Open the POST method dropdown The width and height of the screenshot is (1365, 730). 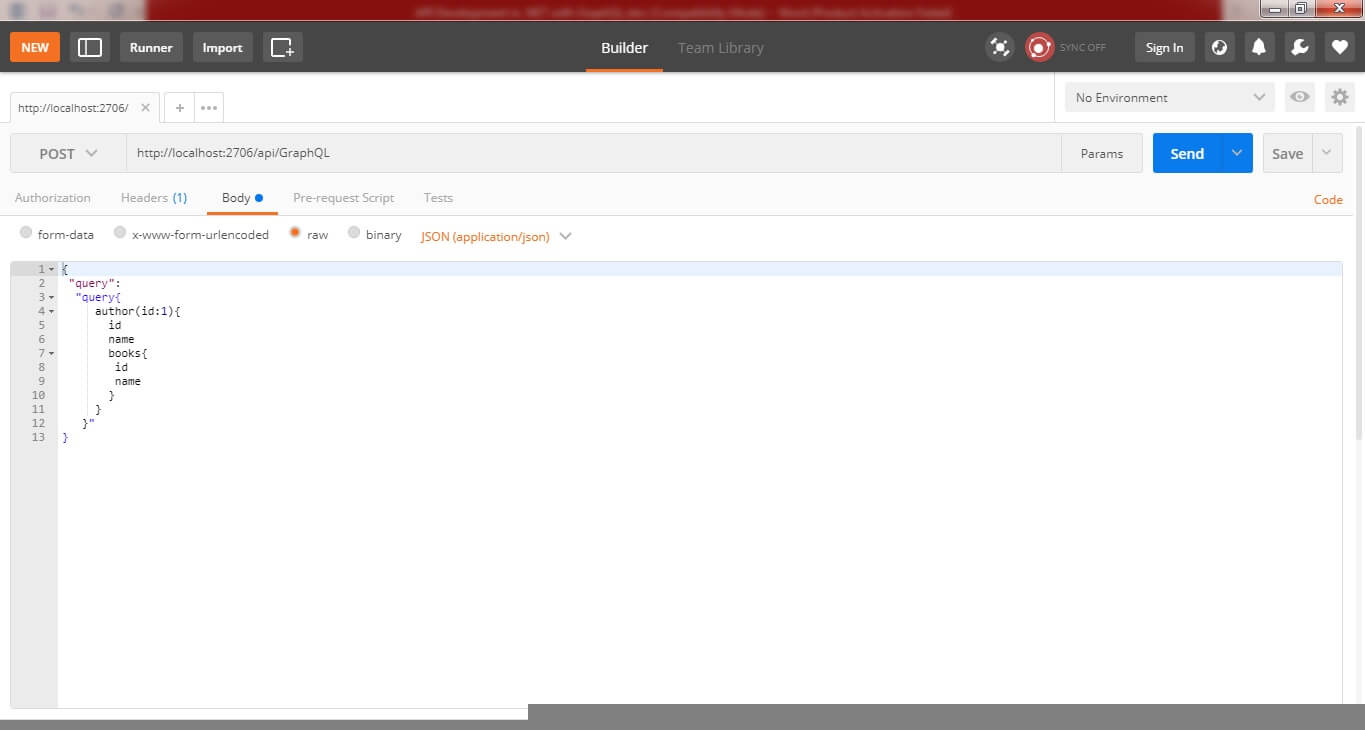tap(68, 154)
